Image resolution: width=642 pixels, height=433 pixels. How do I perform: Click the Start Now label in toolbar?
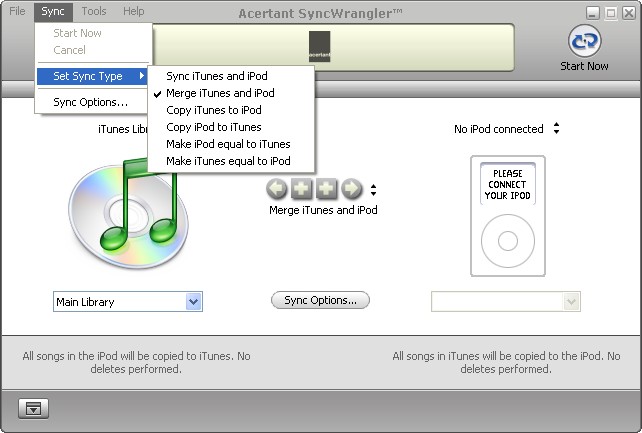[584, 66]
